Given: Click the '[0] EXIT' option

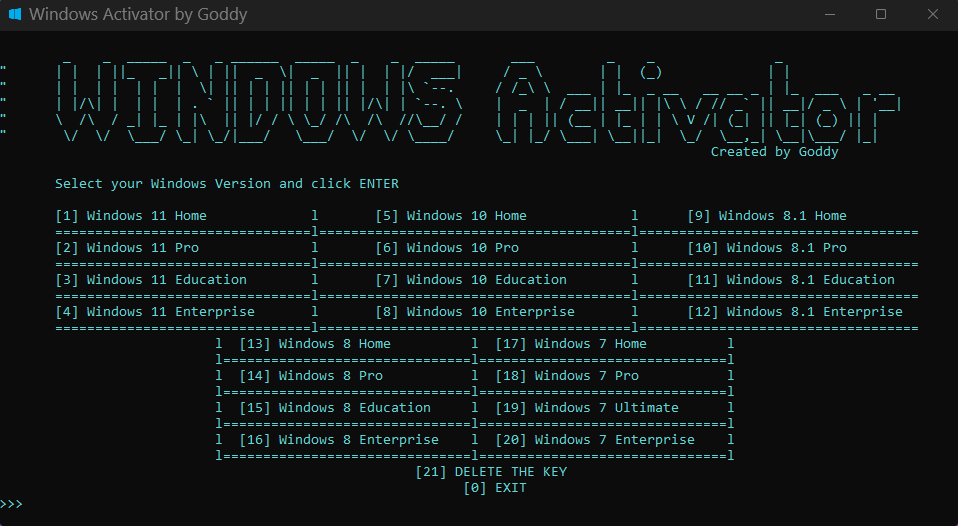Looking at the screenshot, I should [495, 488].
